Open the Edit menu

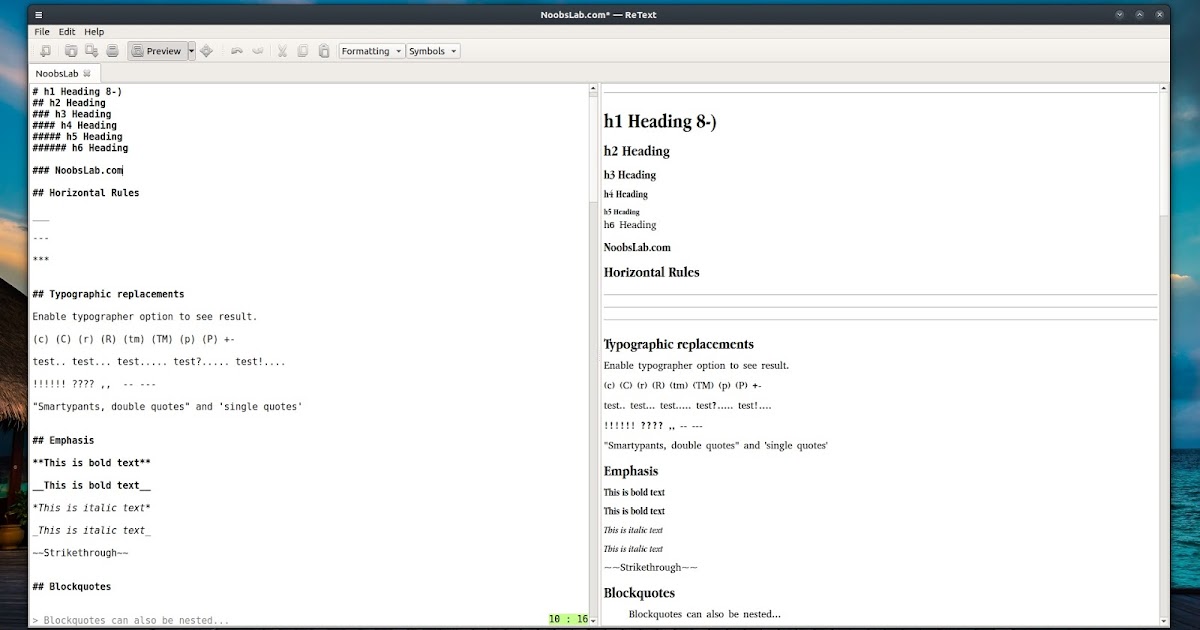pos(66,31)
